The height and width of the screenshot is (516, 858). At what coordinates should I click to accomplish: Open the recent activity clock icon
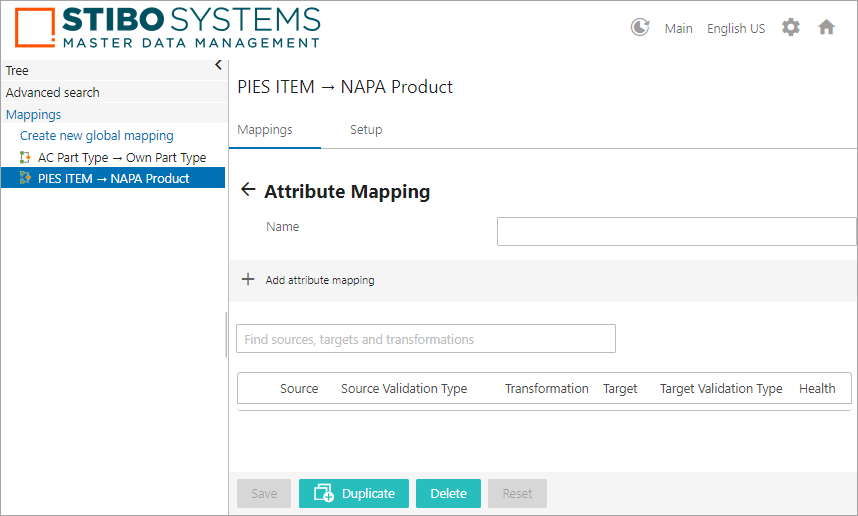pos(640,28)
